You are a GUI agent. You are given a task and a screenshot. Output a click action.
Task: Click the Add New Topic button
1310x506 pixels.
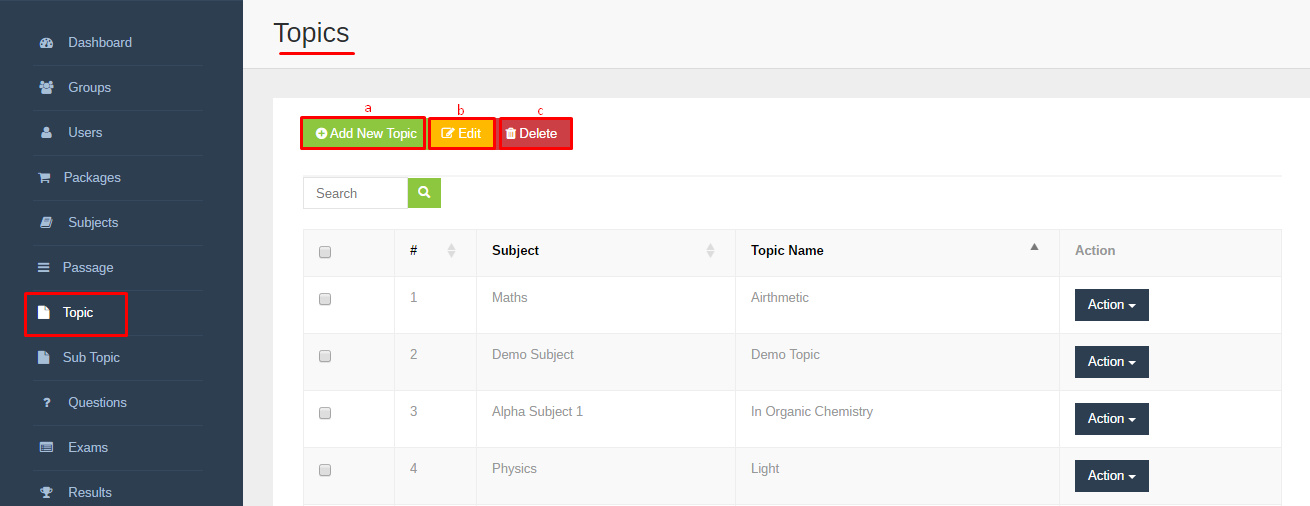[x=363, y=133]
